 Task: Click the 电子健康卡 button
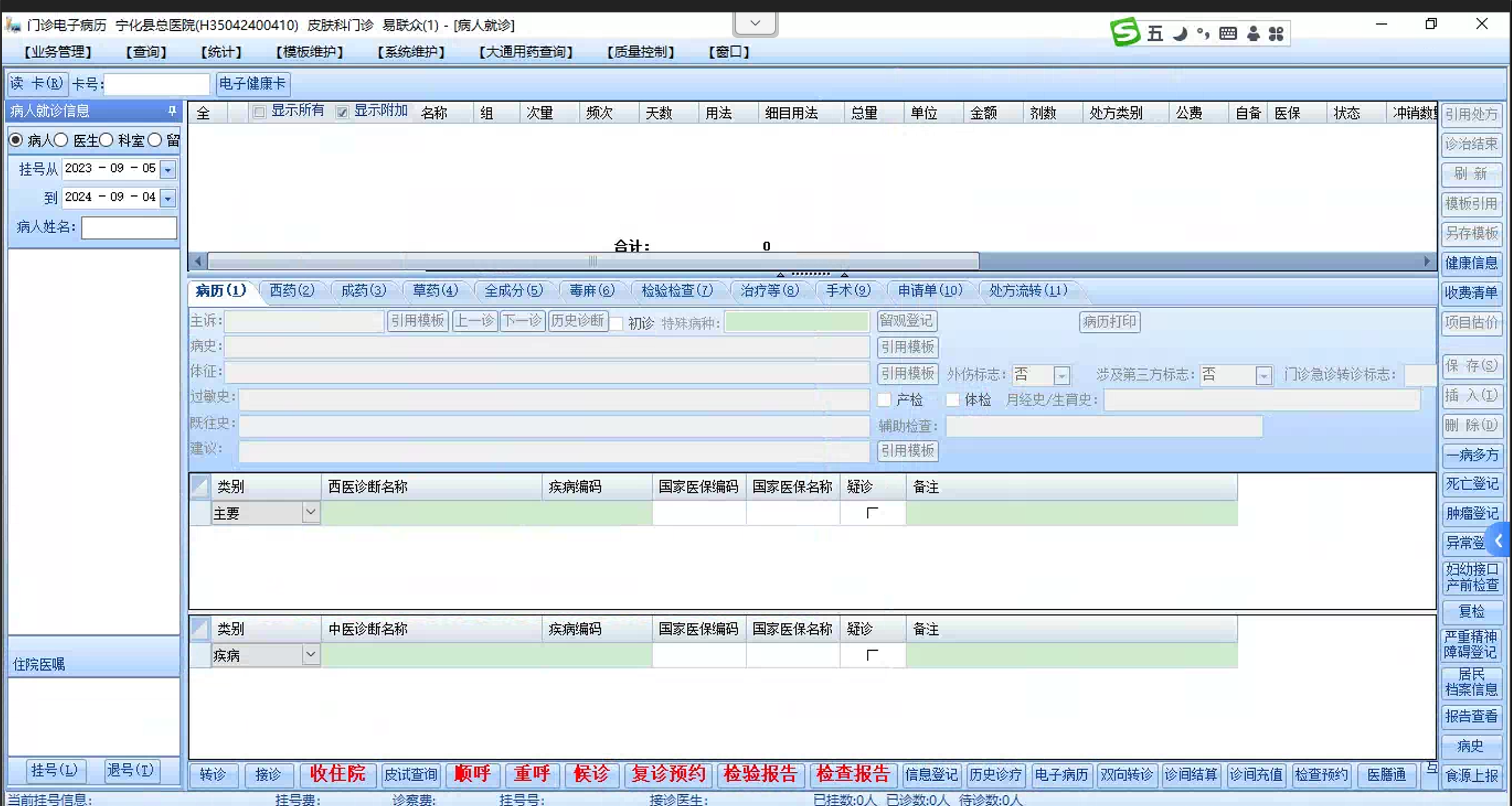[252, 84]
